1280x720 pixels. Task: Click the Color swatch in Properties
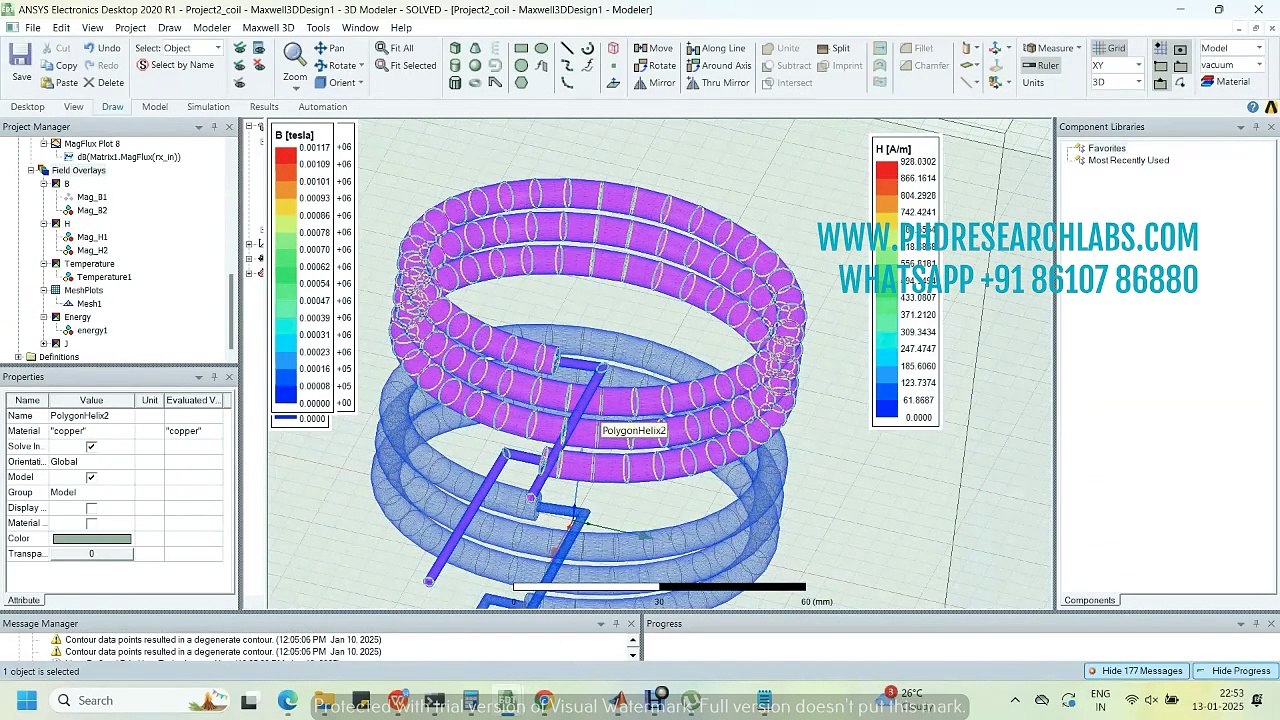(91, 539)
